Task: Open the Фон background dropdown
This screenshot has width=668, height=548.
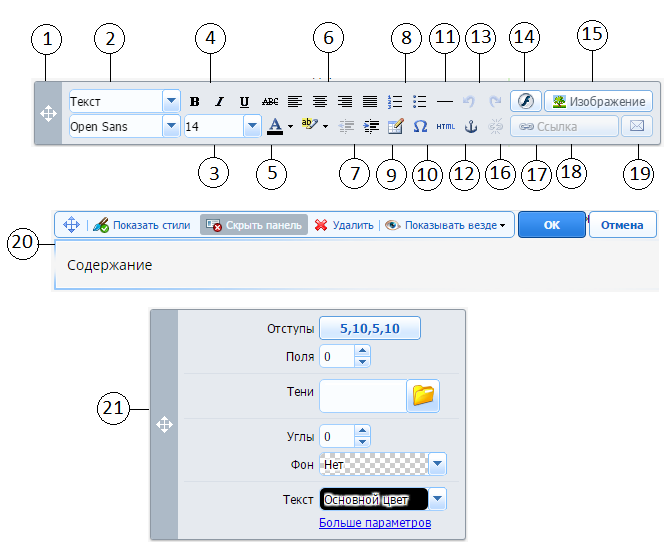Action: click(437, 465)
